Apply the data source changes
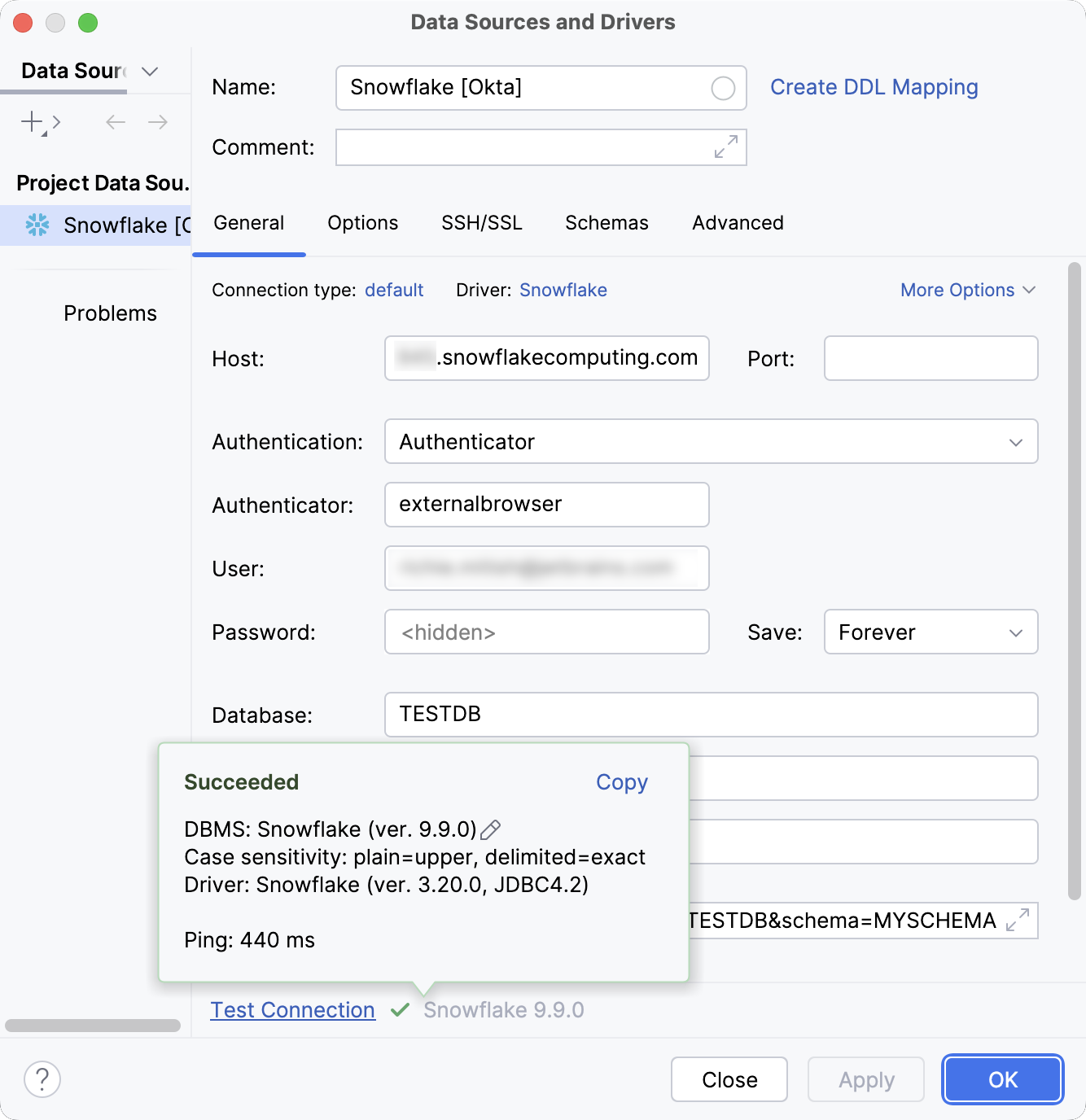Screen dimensions: 1086x1120 pos(865,1079)
